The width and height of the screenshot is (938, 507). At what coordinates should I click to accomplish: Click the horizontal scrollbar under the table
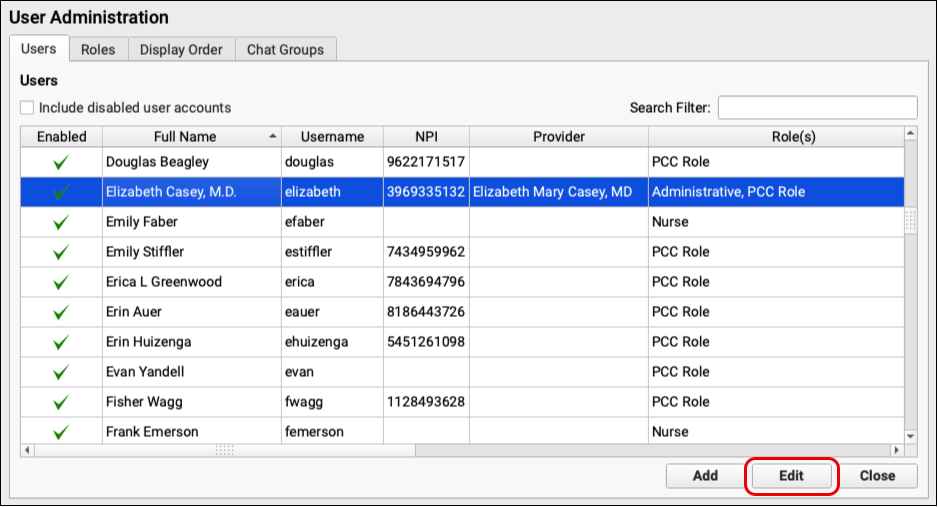tap(225, 450)
